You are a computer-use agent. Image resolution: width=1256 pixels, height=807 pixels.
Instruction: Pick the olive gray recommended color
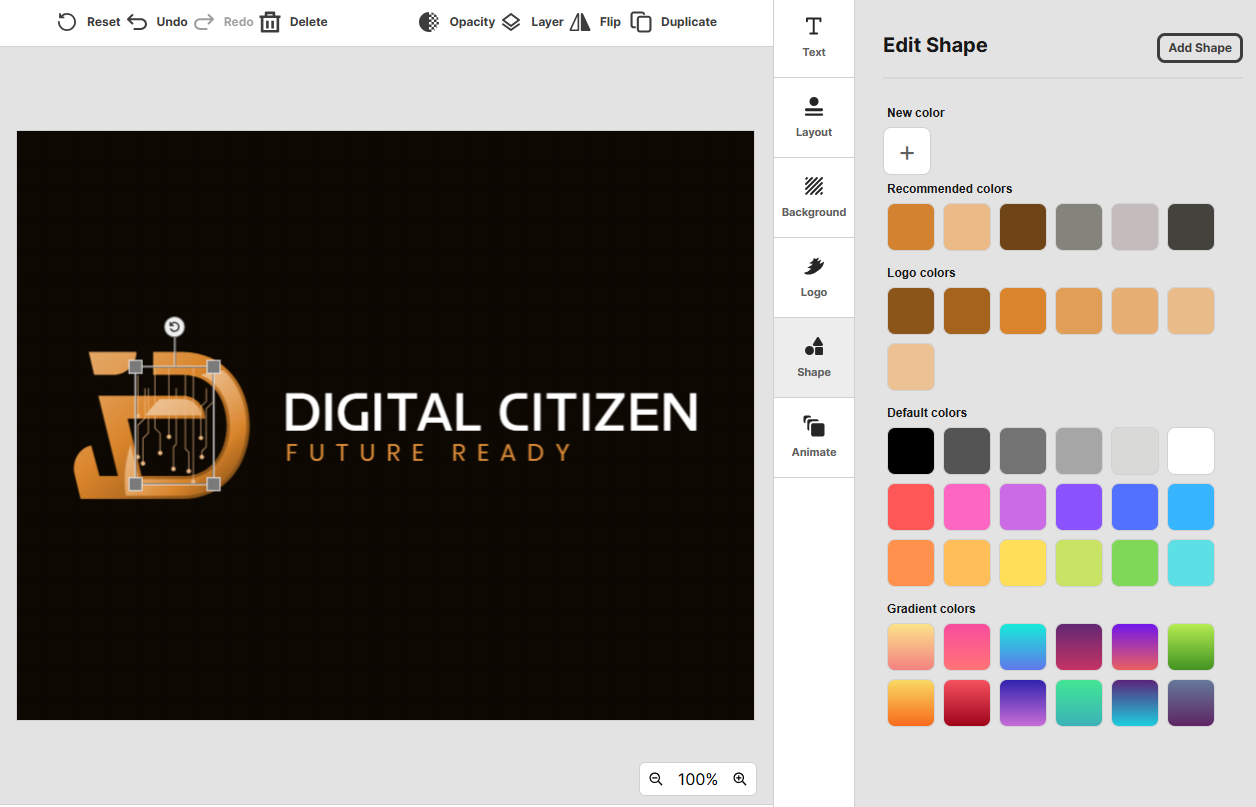click(1079, 227)
